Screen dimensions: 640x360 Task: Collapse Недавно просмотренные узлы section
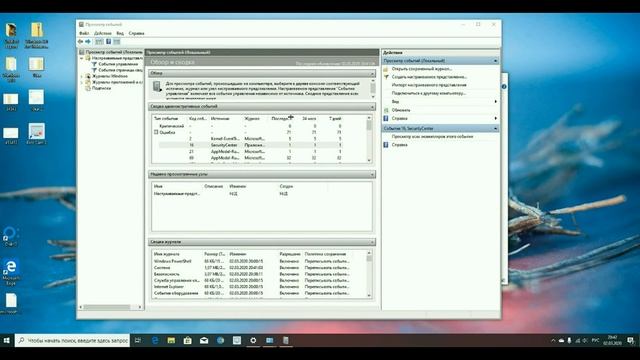coord(372,174)
